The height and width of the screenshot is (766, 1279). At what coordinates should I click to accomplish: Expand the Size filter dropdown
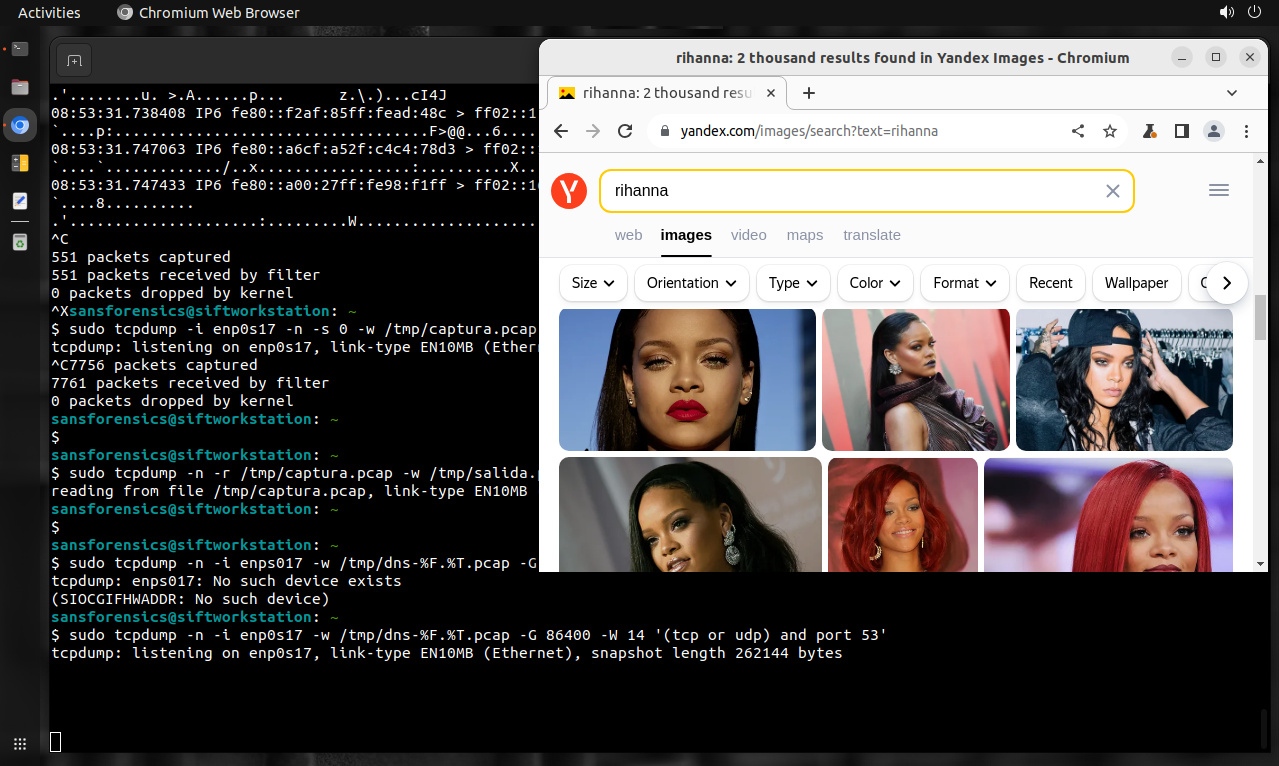click(594, 283)
